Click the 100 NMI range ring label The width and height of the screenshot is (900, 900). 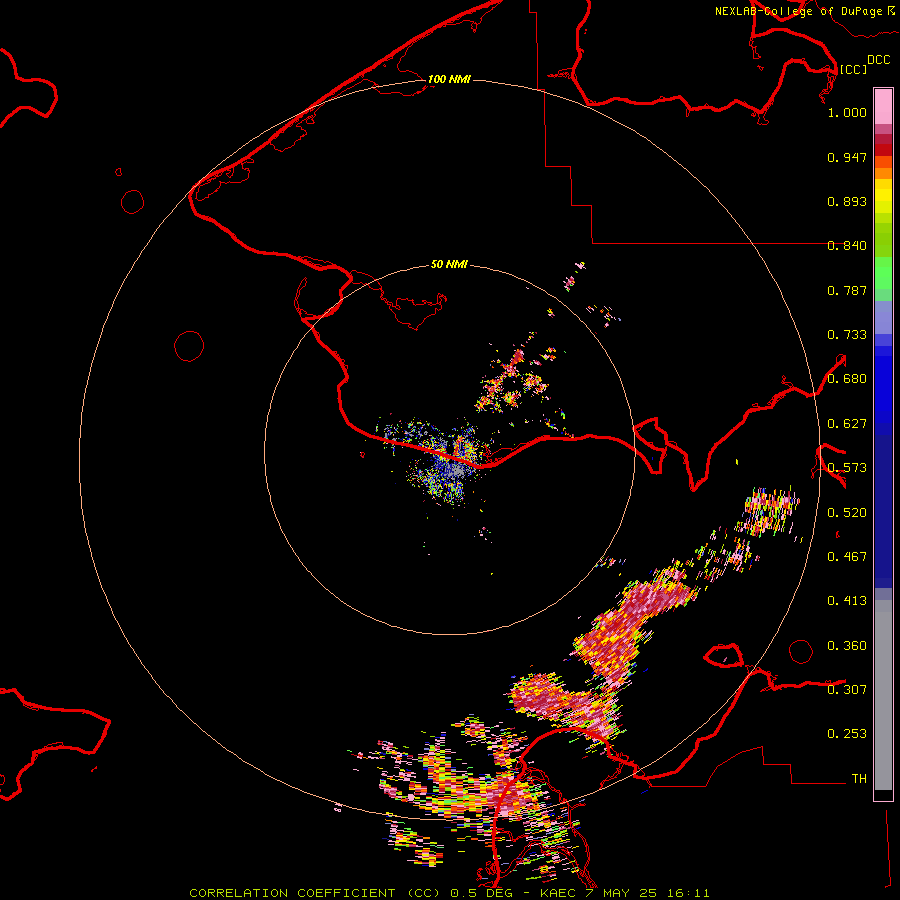(x=449, y=79)
